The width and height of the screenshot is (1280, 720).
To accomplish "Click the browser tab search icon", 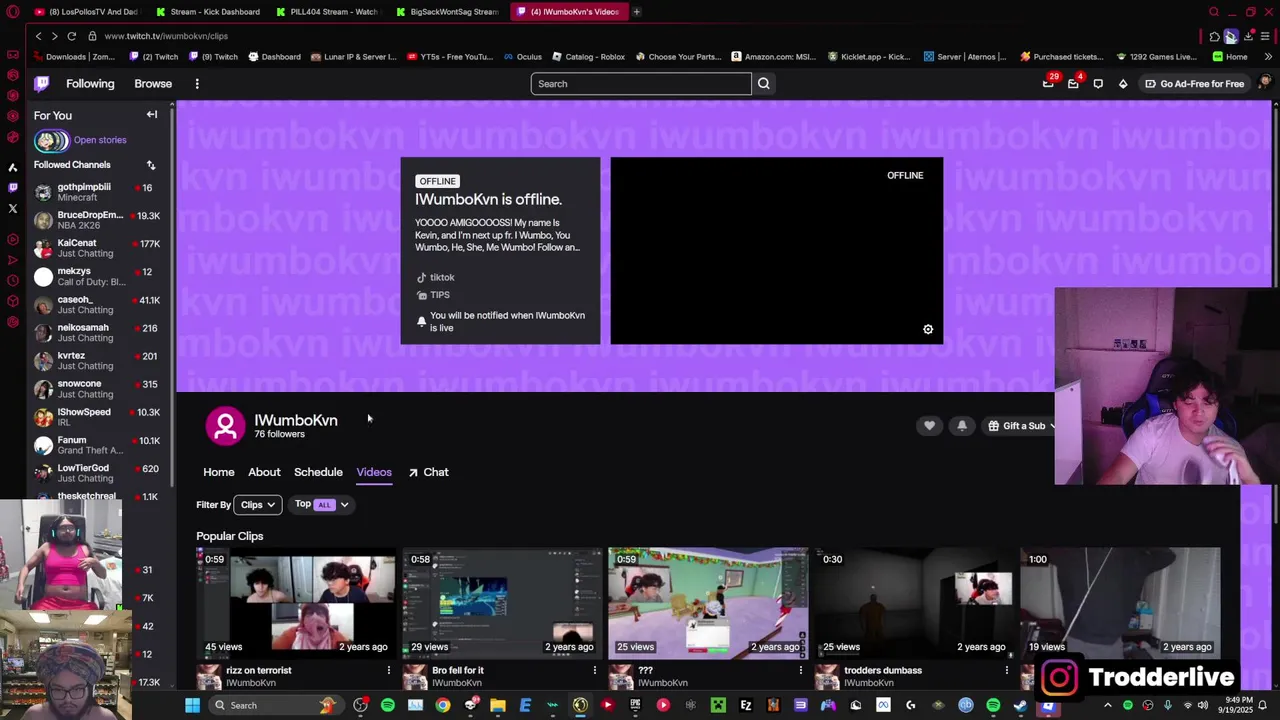I will (1214, 12).
